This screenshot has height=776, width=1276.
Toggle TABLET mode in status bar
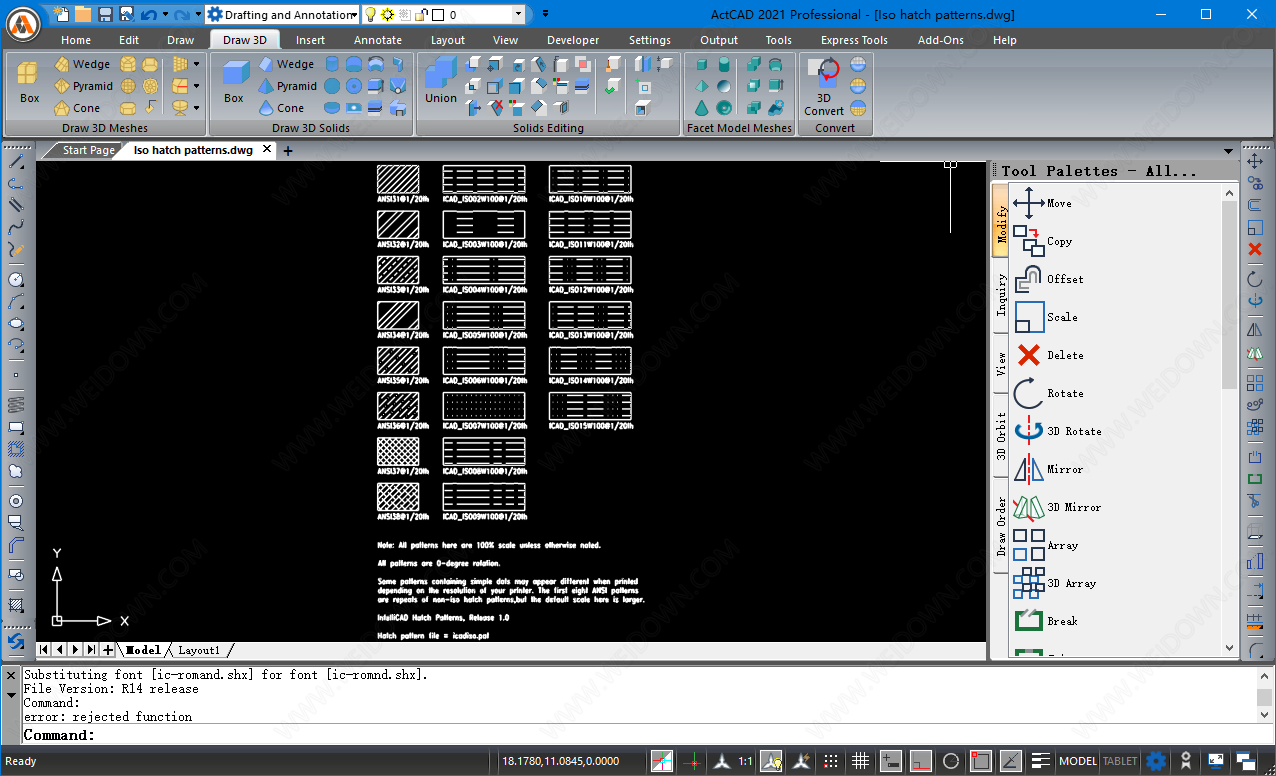pyautogui.click(x=1120, y=761)
